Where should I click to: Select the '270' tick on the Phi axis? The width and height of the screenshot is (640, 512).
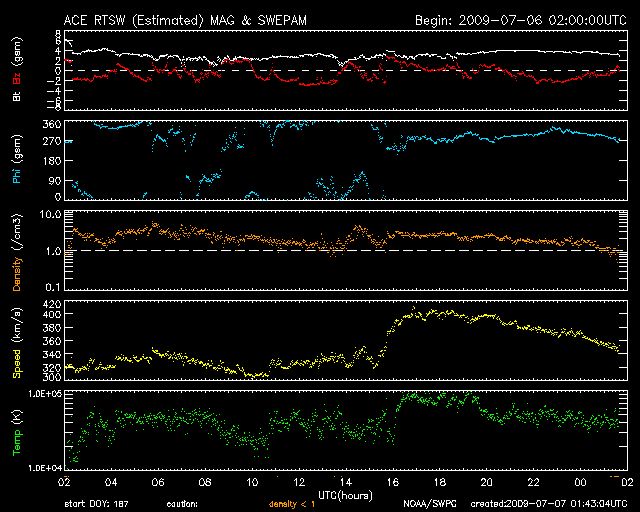point(52,142)
